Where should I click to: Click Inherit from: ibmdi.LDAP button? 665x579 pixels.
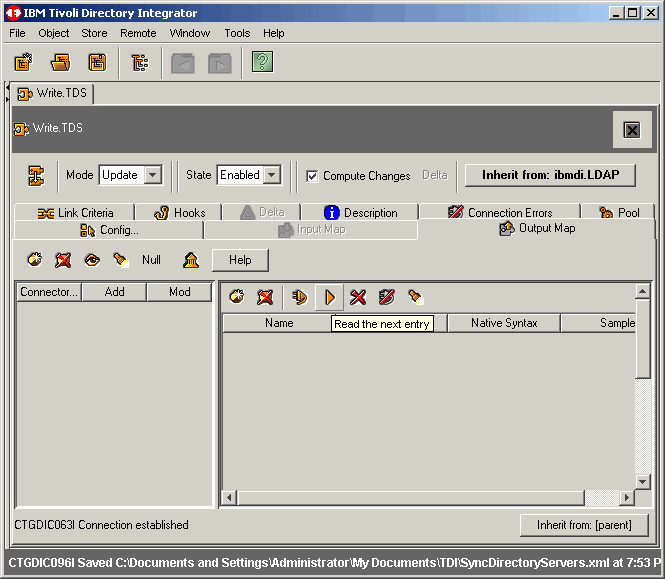(x=550, y=175)
